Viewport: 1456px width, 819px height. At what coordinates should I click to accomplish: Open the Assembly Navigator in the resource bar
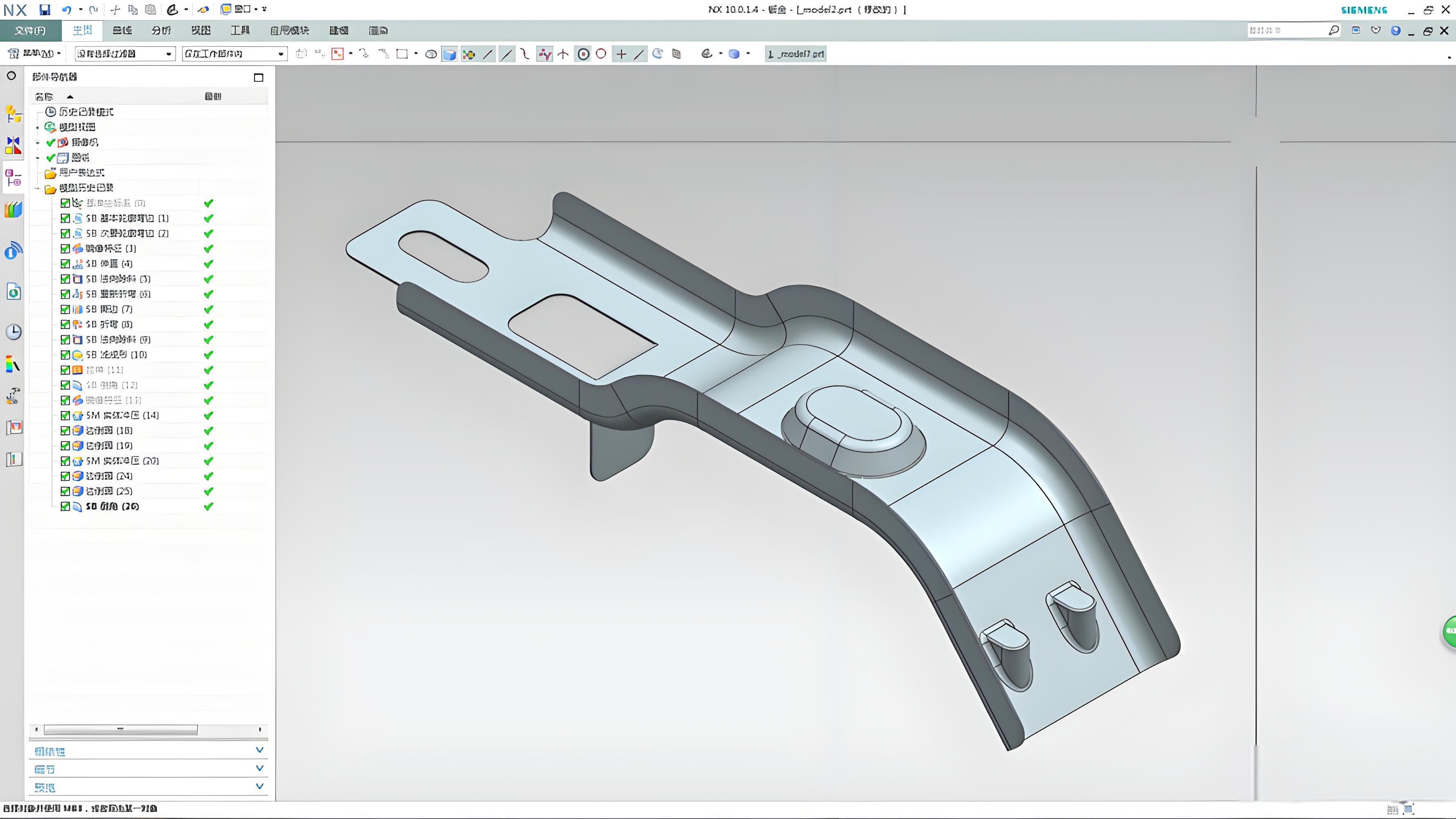pyautogui.click(x=13, y=114)
